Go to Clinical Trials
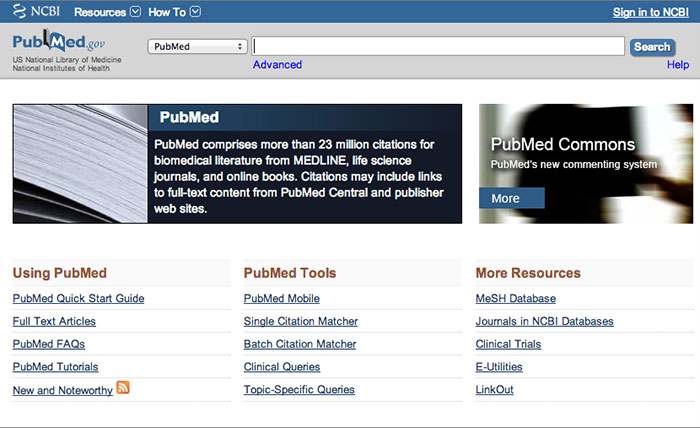Image resolution: width=700 pixels, height=428 pixels. click(x=508, y=344)
